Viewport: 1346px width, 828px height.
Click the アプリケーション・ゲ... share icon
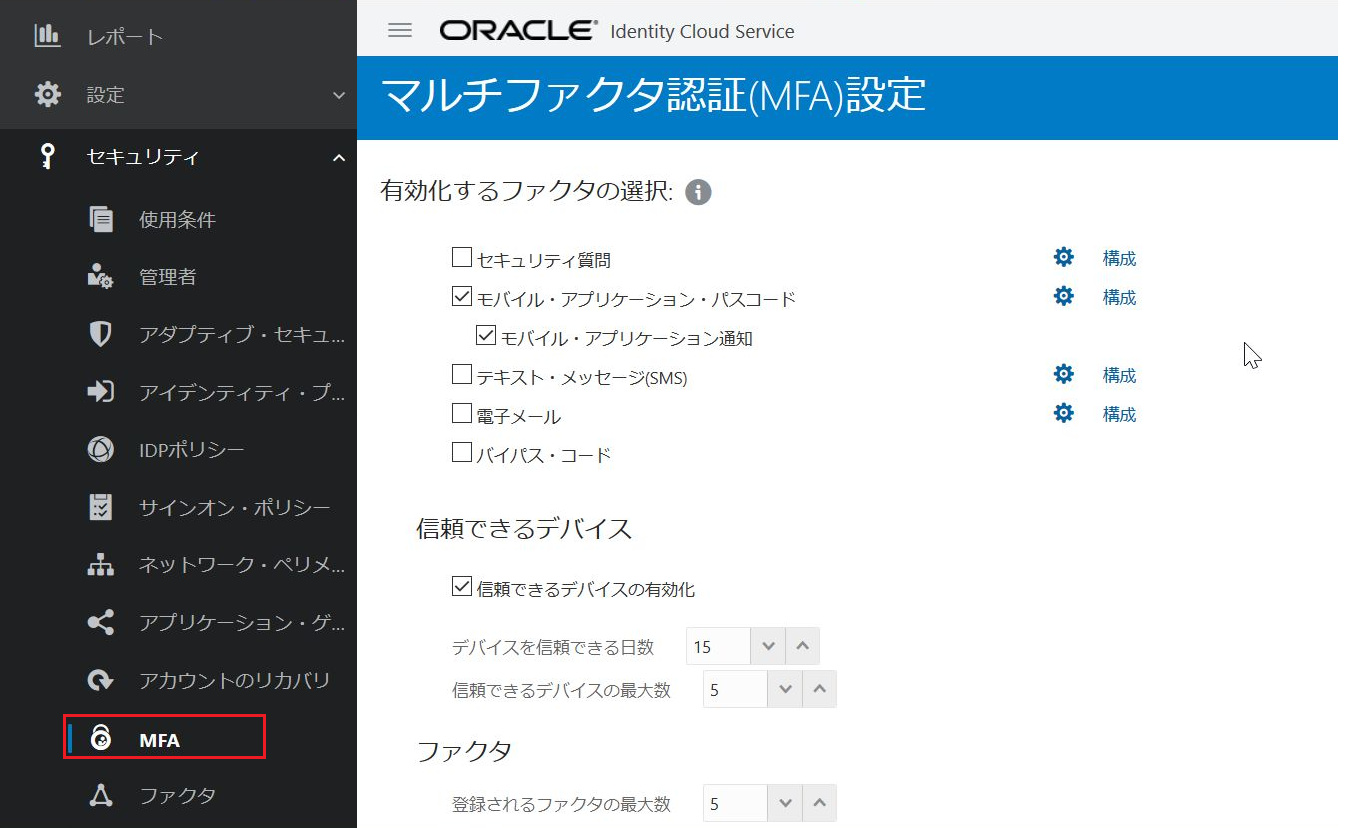(x=101, y=623)
